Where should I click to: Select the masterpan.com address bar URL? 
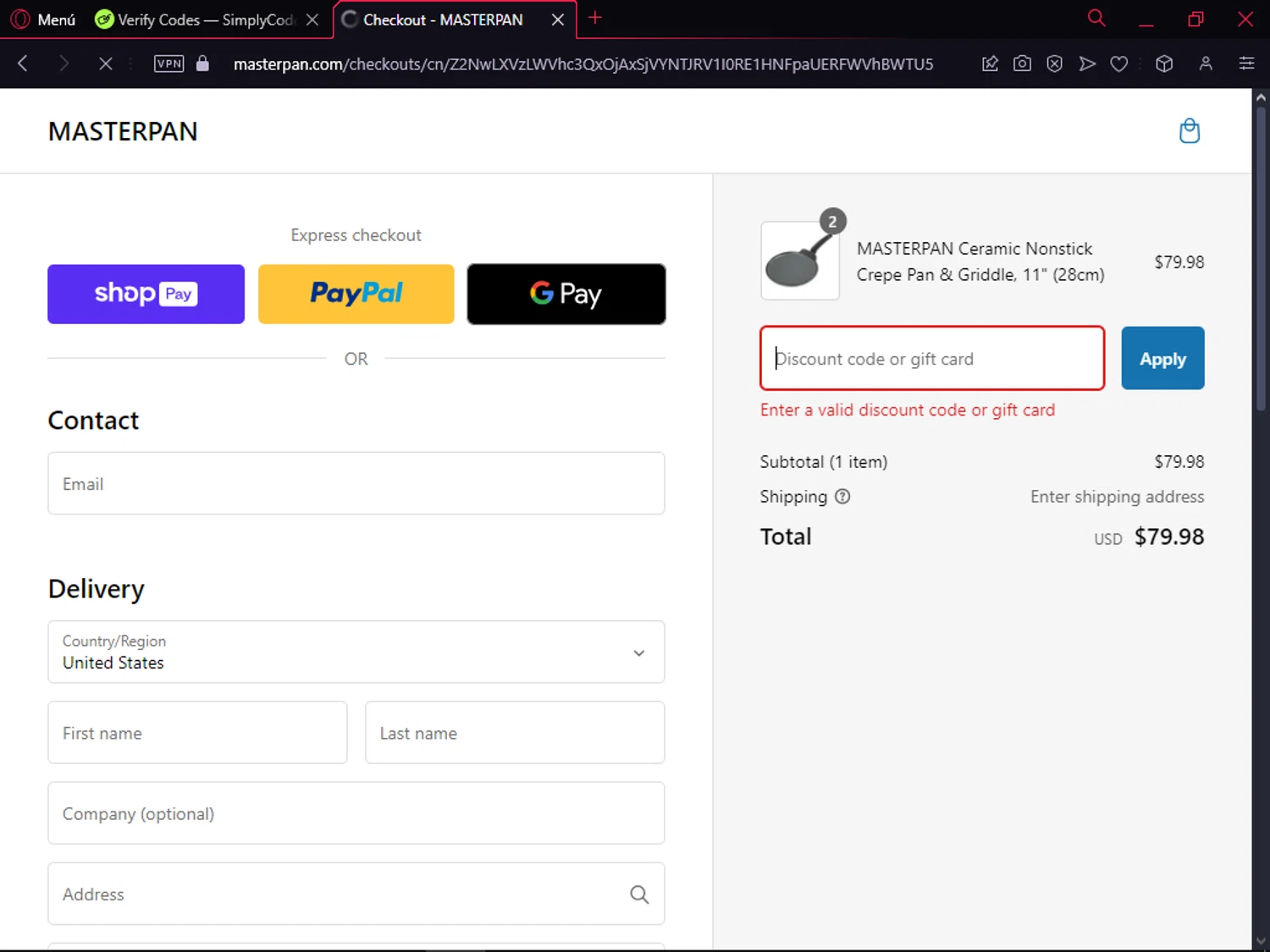click(583, 64)
